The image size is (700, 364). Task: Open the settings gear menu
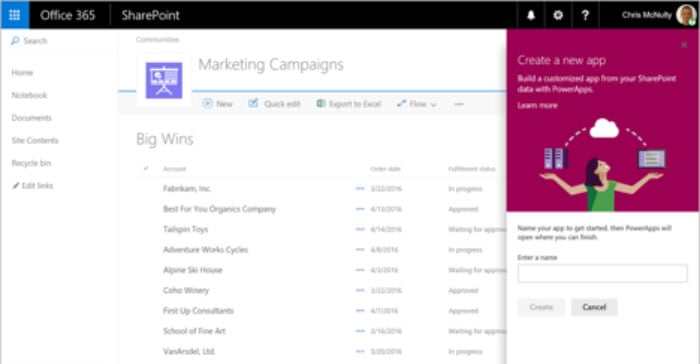558,15
